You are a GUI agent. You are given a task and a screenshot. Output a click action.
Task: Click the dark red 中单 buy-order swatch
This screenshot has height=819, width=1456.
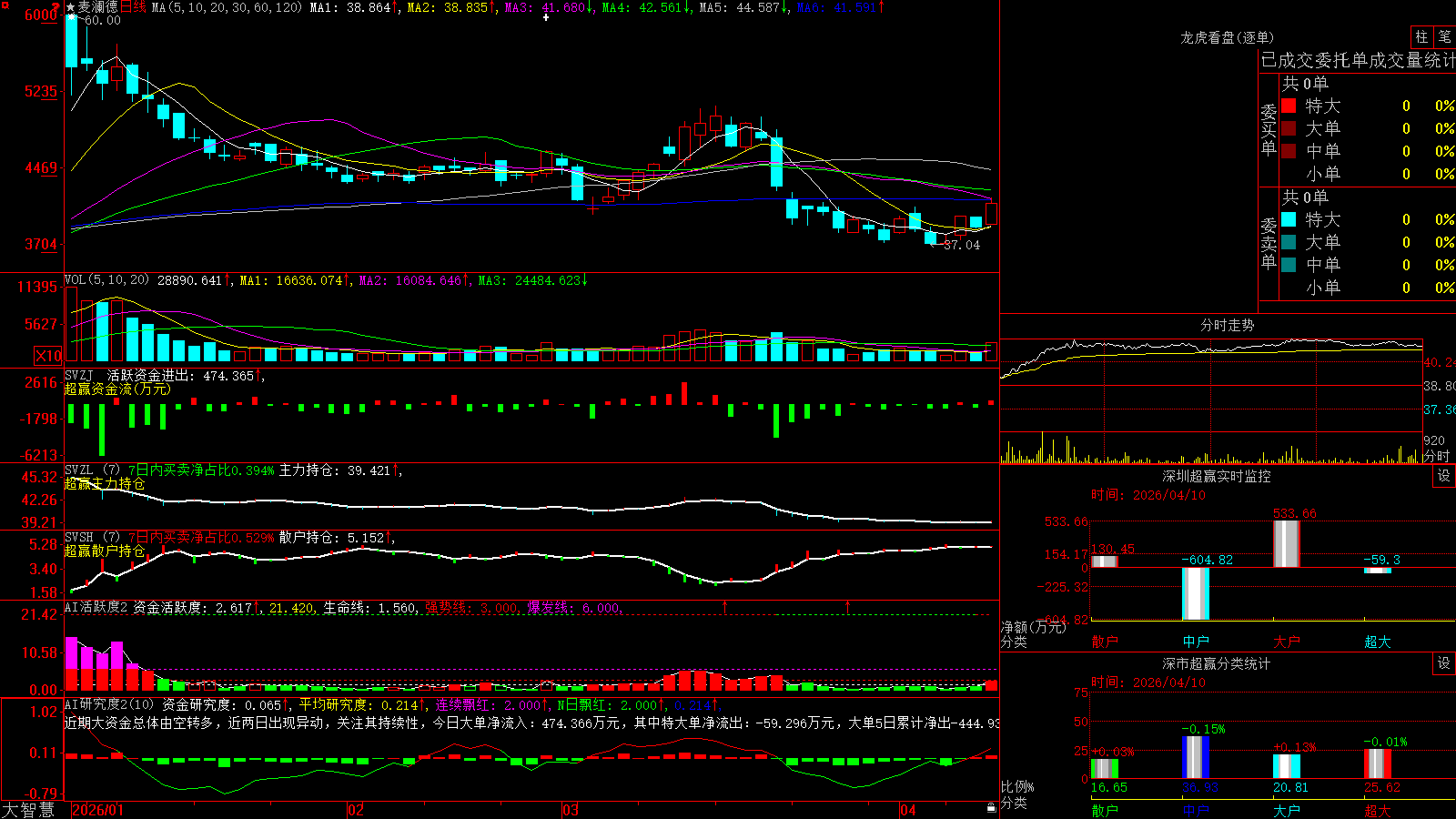pos(1289,151)
